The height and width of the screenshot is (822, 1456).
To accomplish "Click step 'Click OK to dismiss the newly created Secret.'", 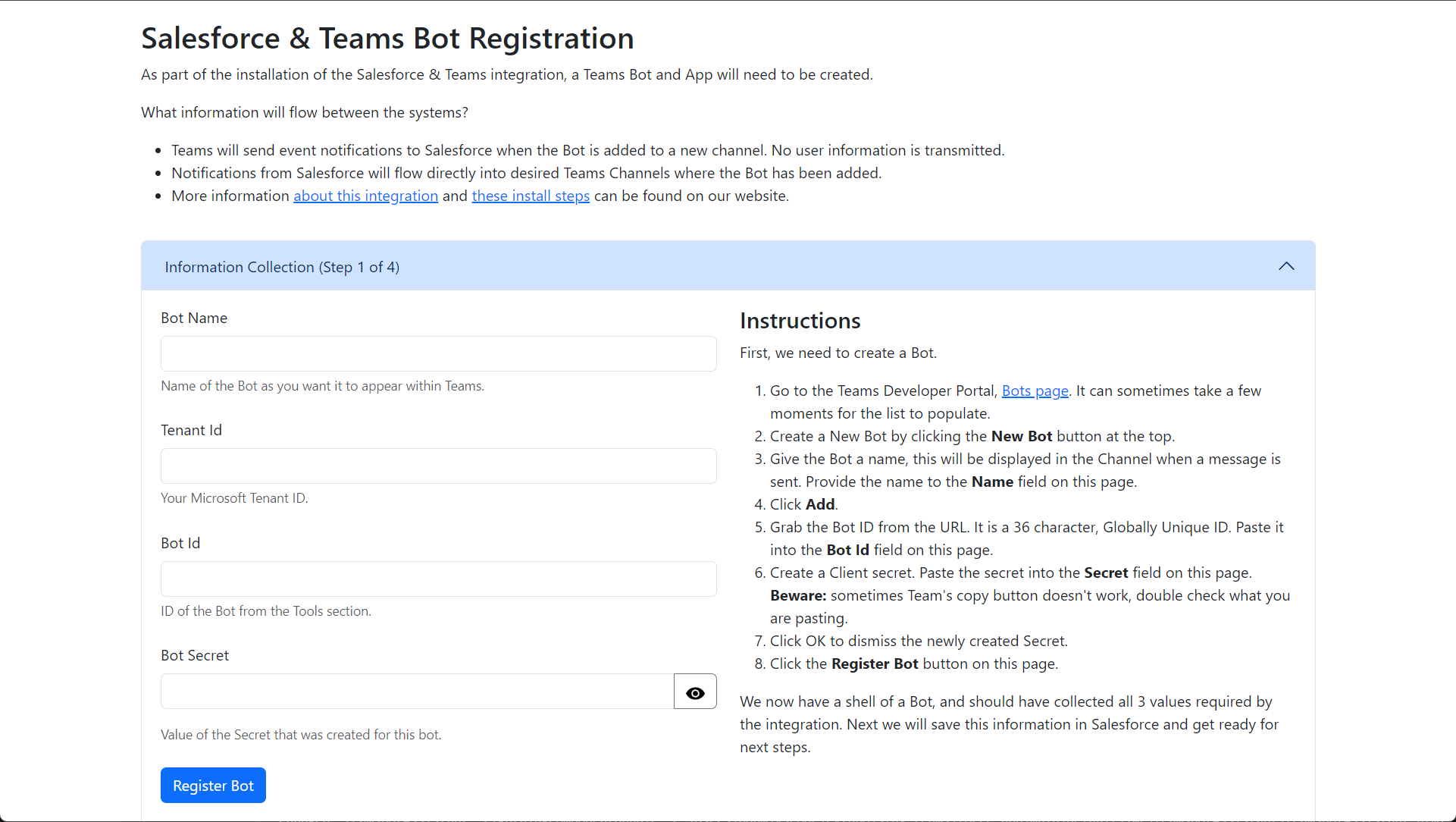I will tap(919, 641).
